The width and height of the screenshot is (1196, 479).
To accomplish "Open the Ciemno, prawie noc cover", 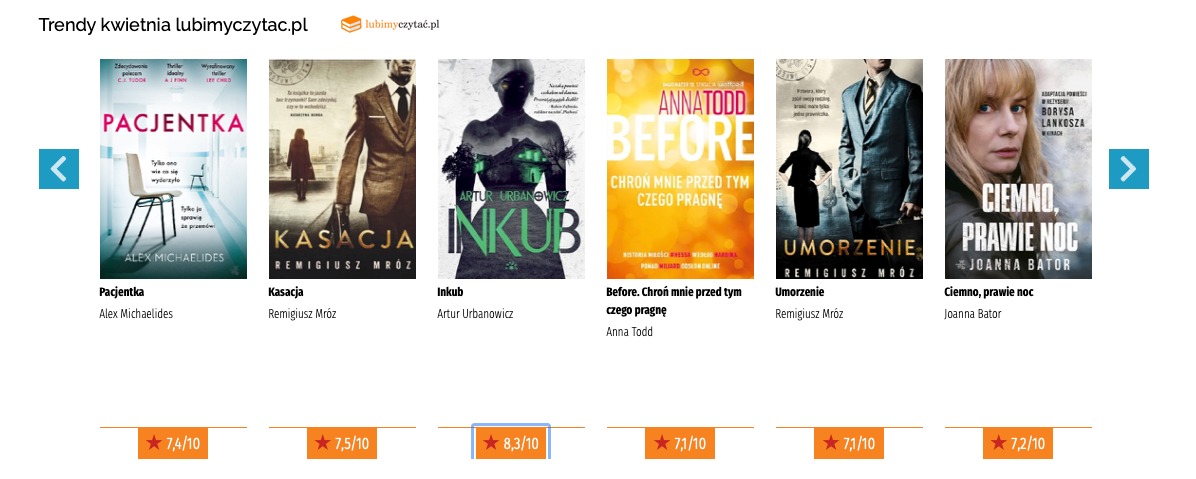I will click(x=1018, y=169).
